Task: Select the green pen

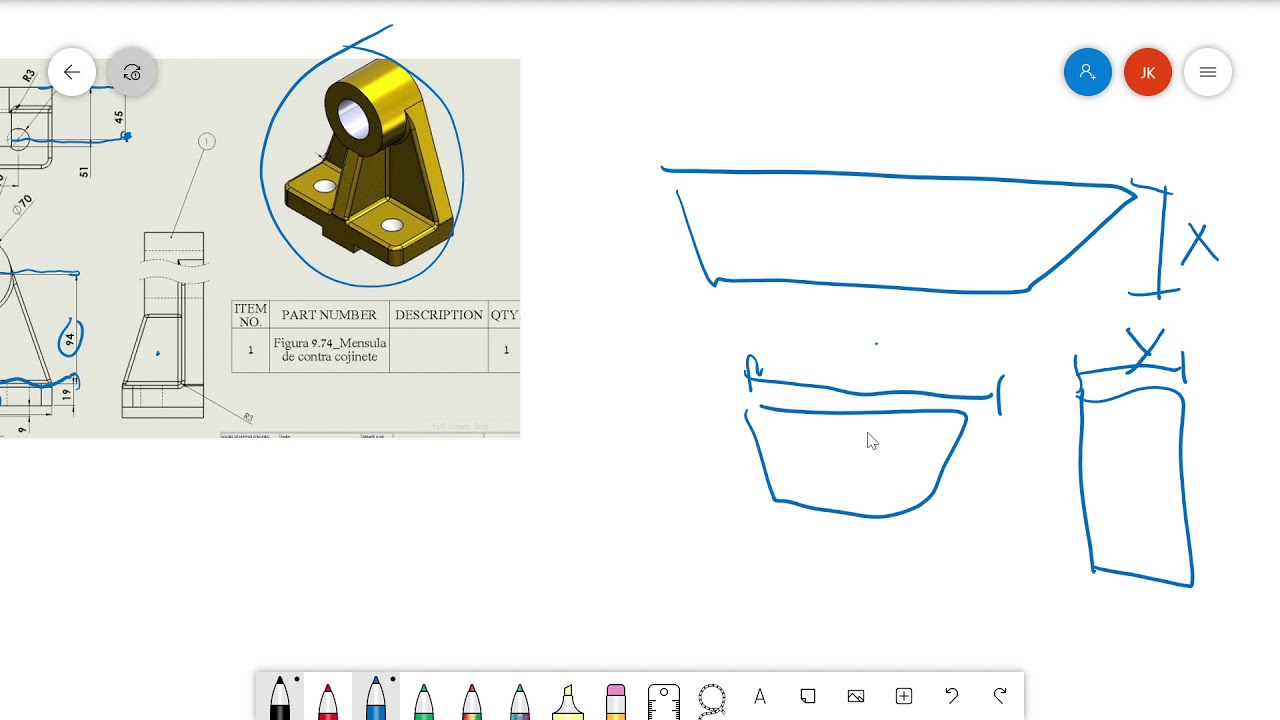Action: pyautogui.click(x=424, y=699)
